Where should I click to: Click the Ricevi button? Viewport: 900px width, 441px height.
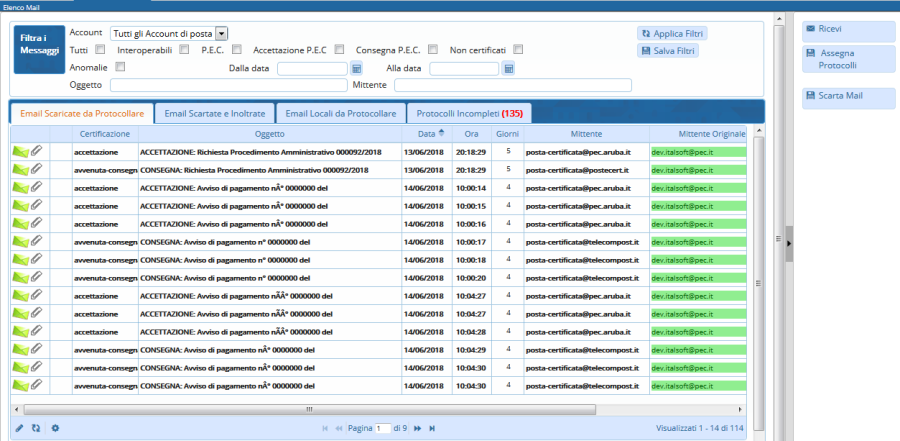click(x=848, y=30)
